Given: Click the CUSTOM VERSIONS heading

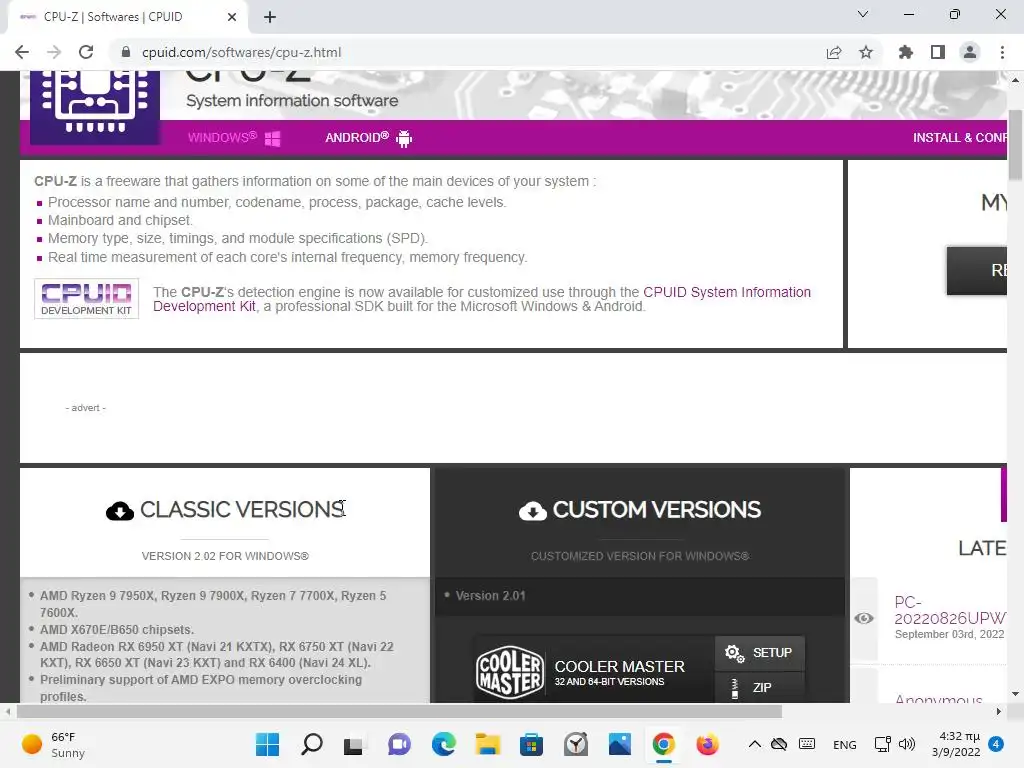Looking at the screenshot, I should (656, 509).
